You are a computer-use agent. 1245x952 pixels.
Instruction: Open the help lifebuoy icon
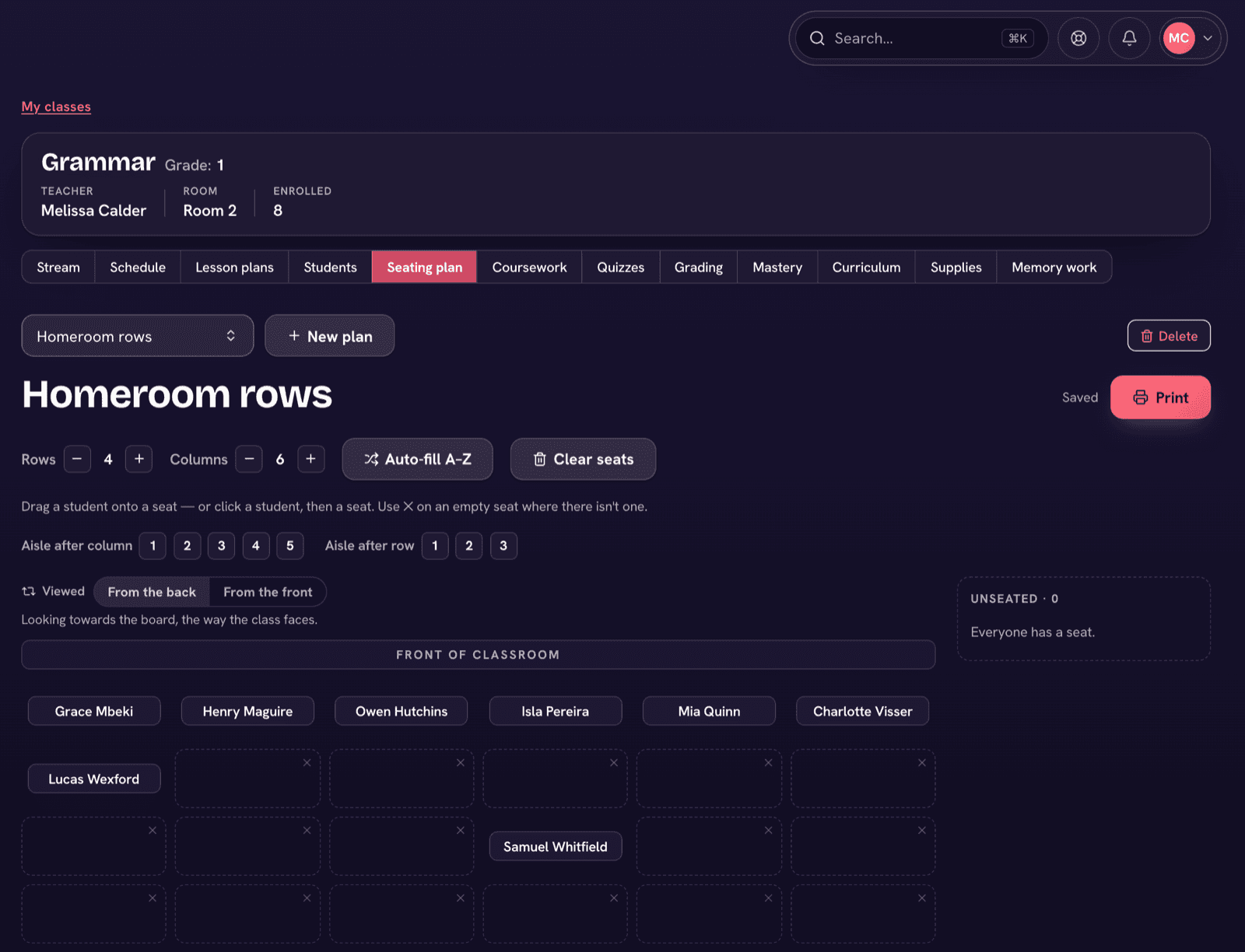tap(1078, 38)
